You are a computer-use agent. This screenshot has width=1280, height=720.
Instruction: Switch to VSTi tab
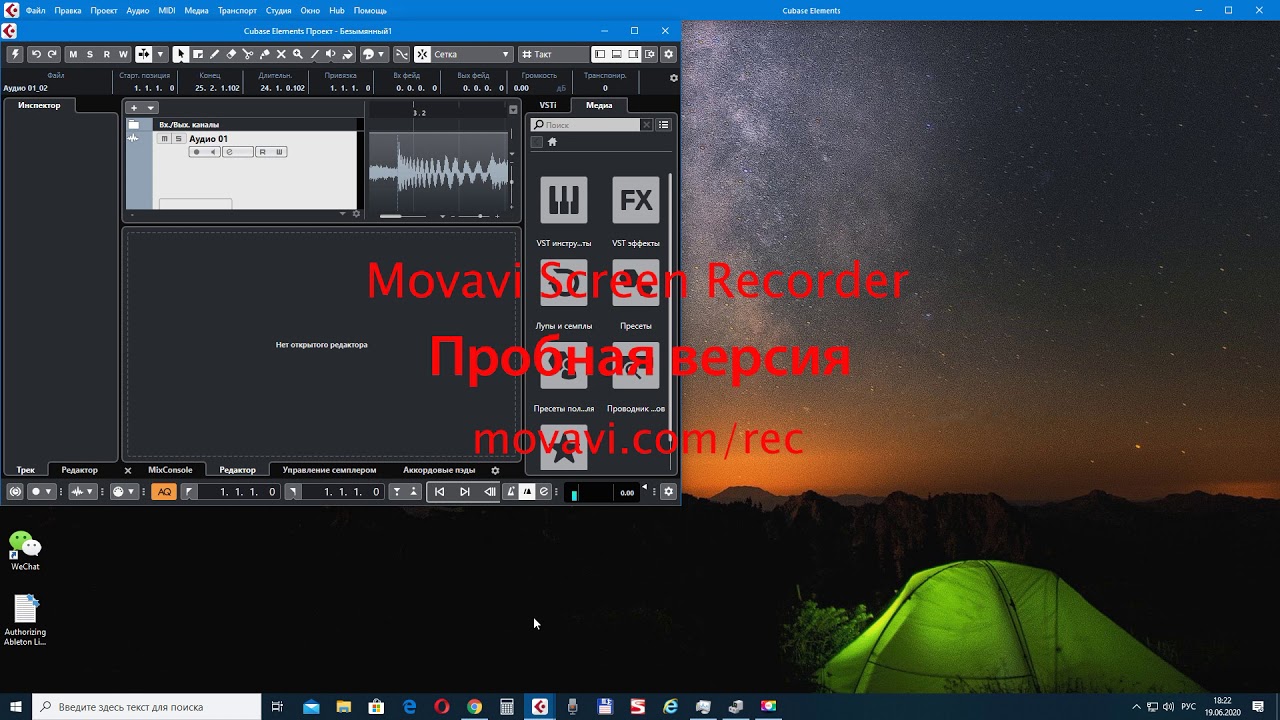[548, 105]
